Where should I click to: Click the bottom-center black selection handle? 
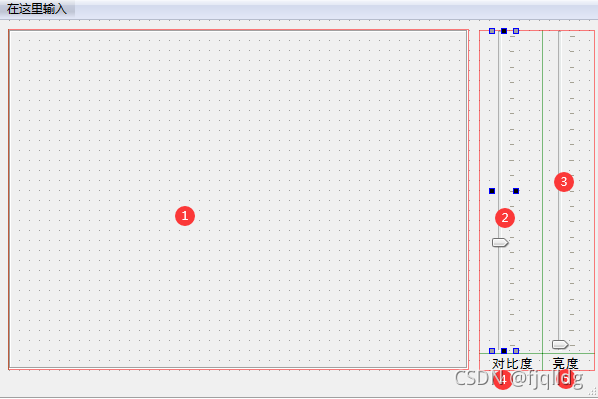coord(504,351)
